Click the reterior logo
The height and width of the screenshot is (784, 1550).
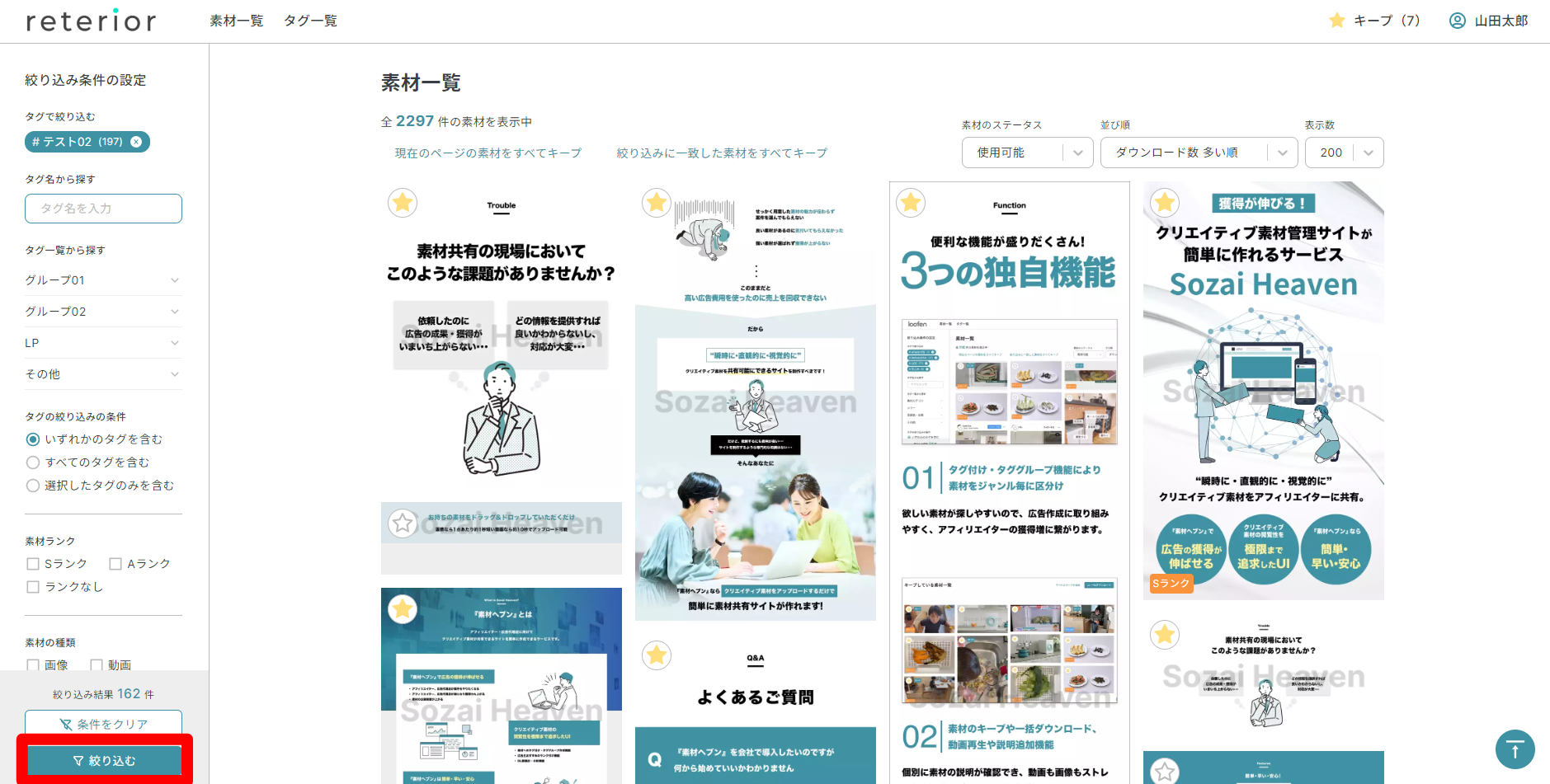point(91,21)
